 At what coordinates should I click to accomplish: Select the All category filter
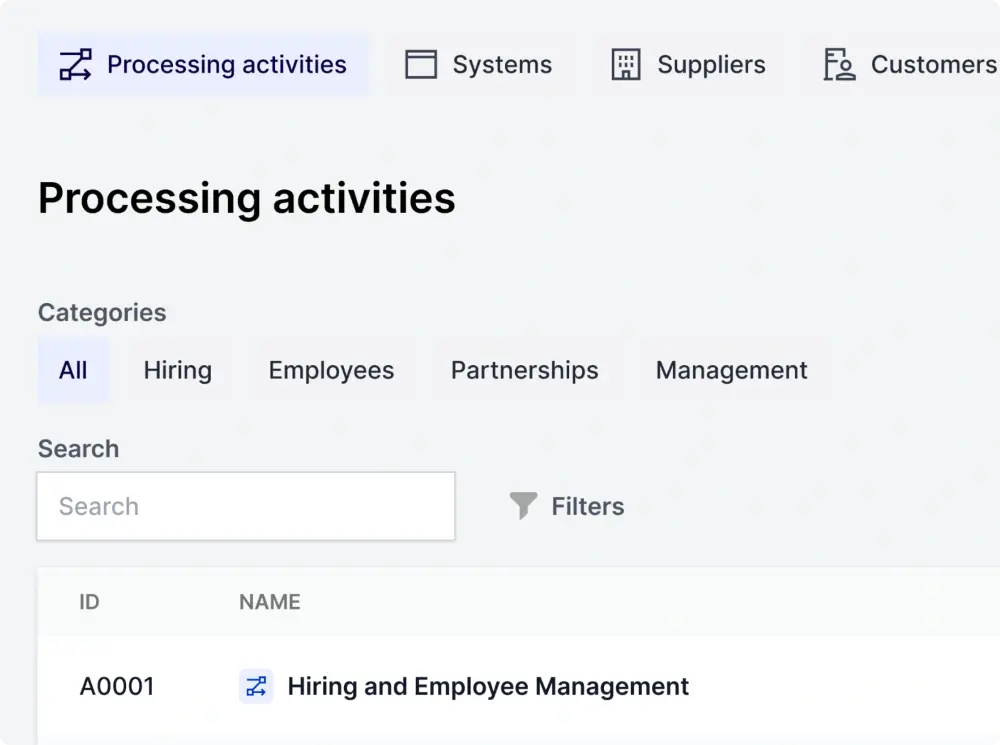[73, 370]
